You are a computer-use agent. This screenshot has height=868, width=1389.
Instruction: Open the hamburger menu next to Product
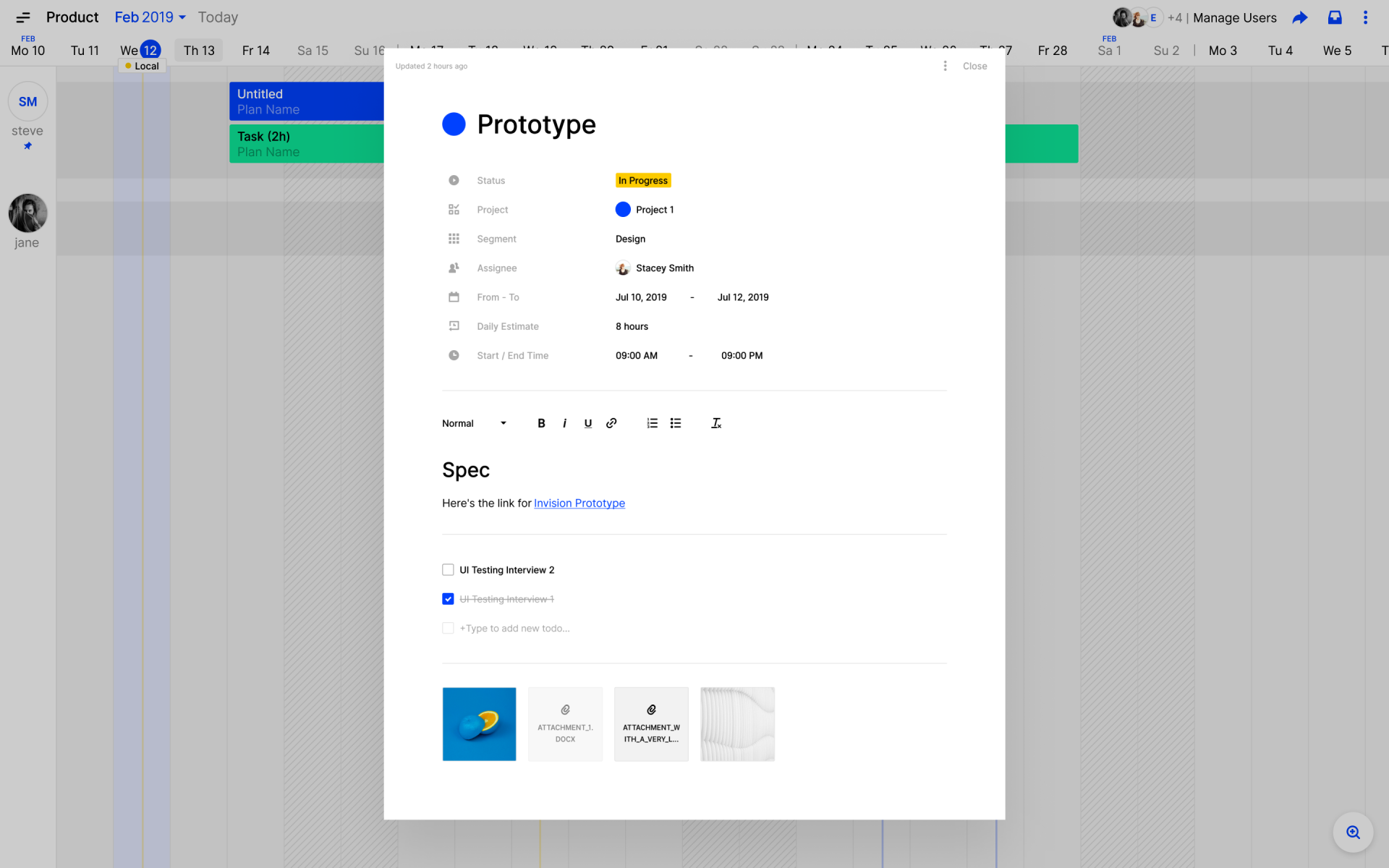pyautogui.click(x=23, y=17)
